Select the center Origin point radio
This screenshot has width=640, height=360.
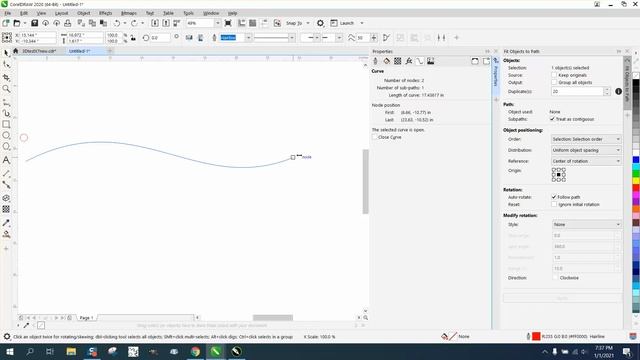559,175
